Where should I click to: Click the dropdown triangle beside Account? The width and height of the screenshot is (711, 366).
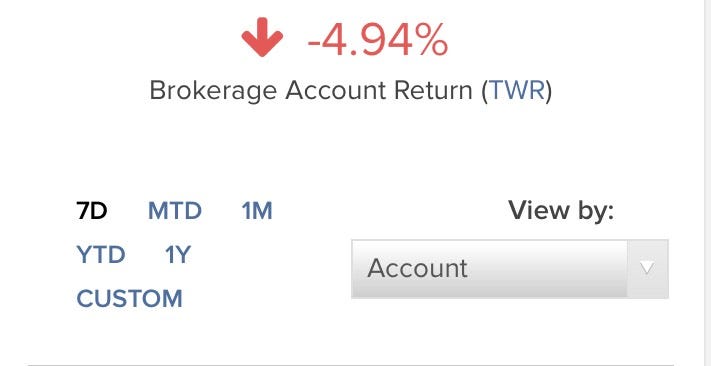pos(647,269)
